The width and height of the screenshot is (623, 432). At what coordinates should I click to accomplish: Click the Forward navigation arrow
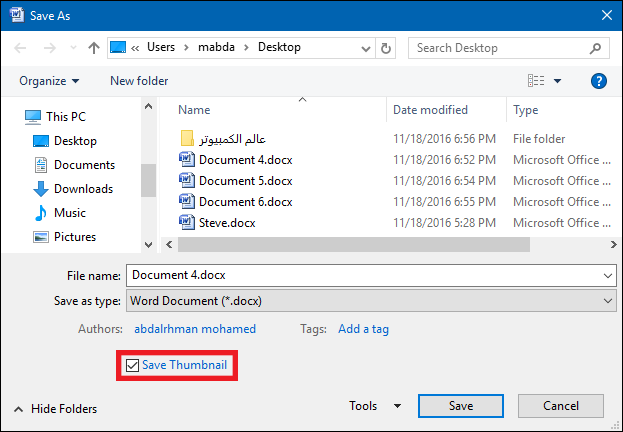50,48
